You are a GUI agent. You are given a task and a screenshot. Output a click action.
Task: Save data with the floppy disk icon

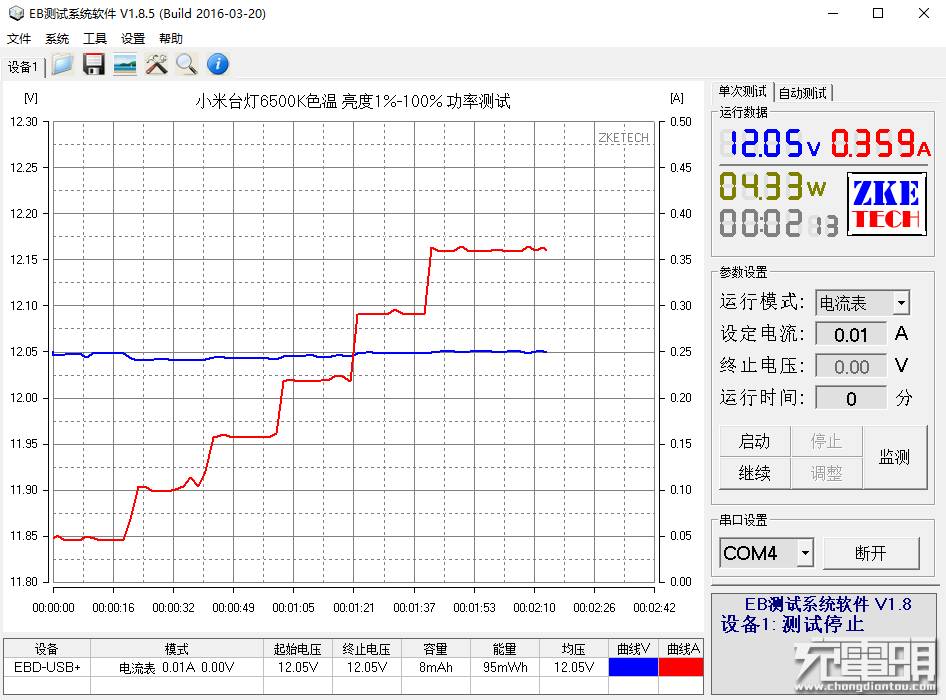94,64
